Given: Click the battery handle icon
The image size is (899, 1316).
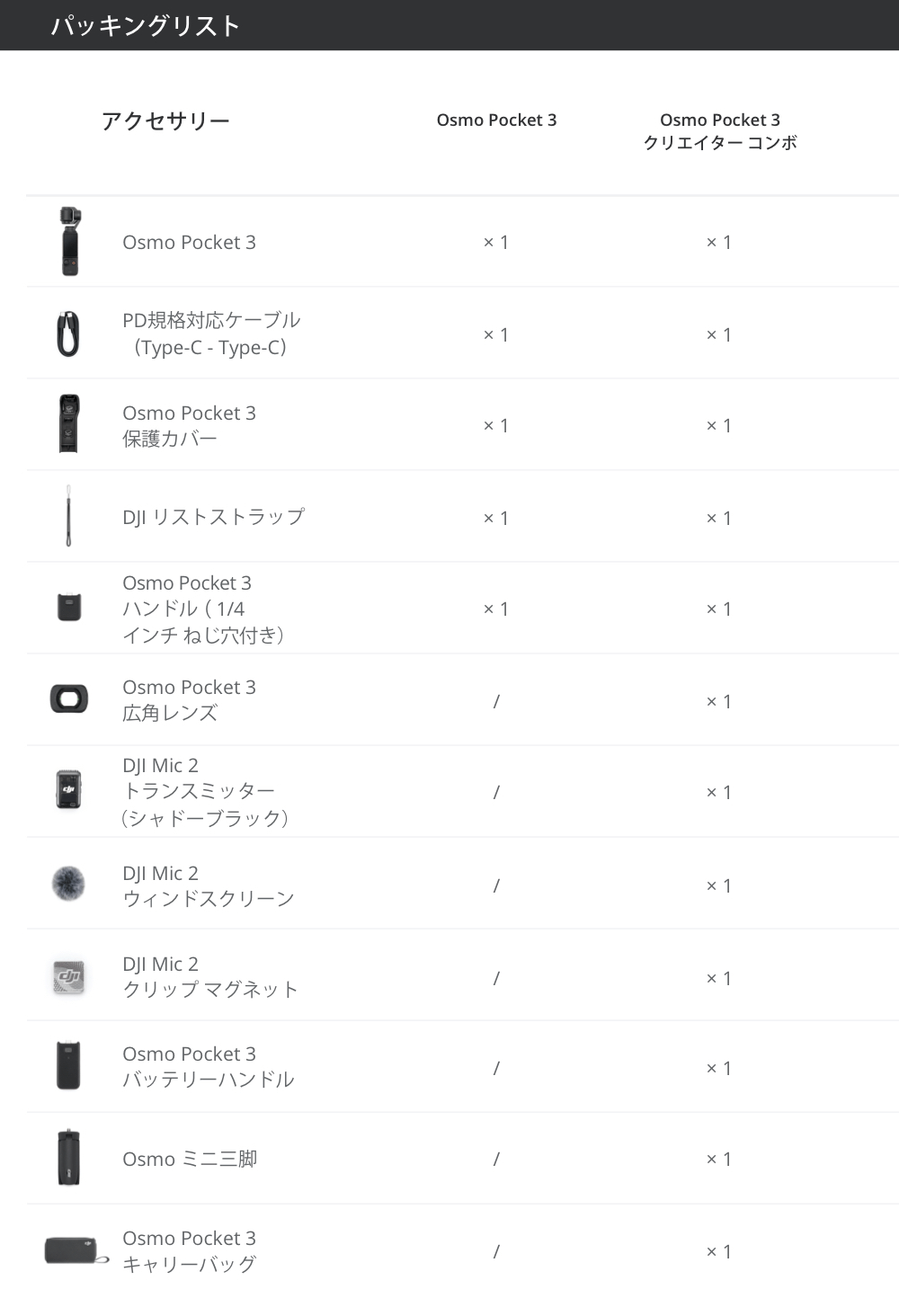Looking at the screenshot, I should pyautogui.click(x=68, y=1066).
